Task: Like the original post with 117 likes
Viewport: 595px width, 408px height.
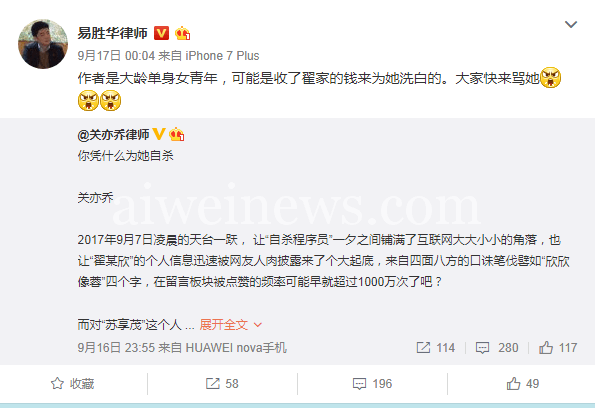Action: (558, 348)
